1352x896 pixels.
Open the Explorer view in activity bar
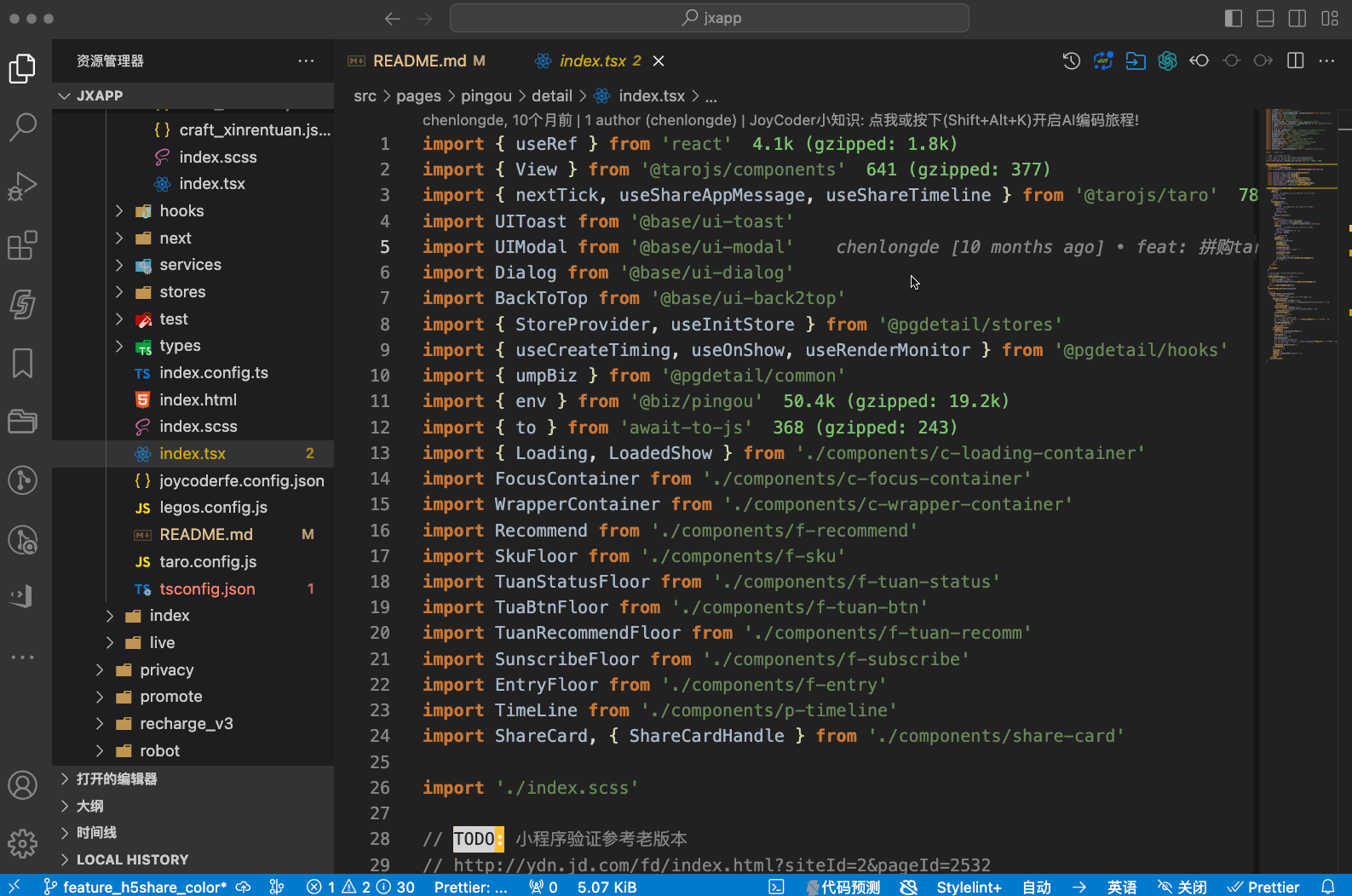tap(23, 69)
